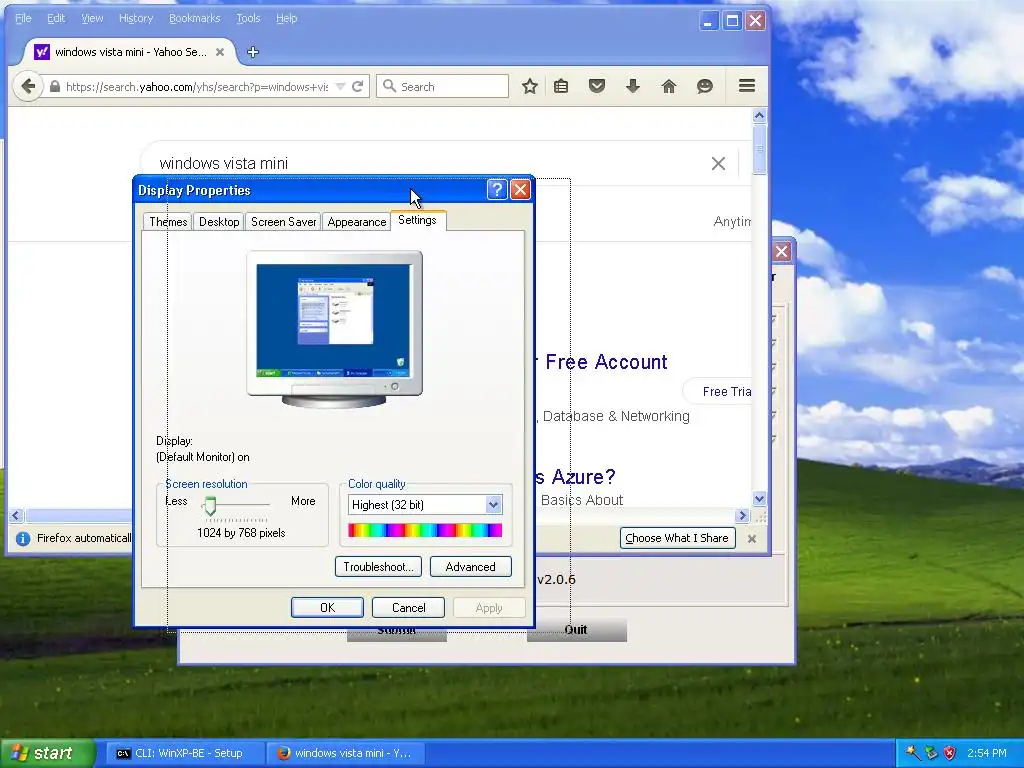Click the Screen resolution slider thumb
Screen dimensions: 1024x768
[210, 505]
